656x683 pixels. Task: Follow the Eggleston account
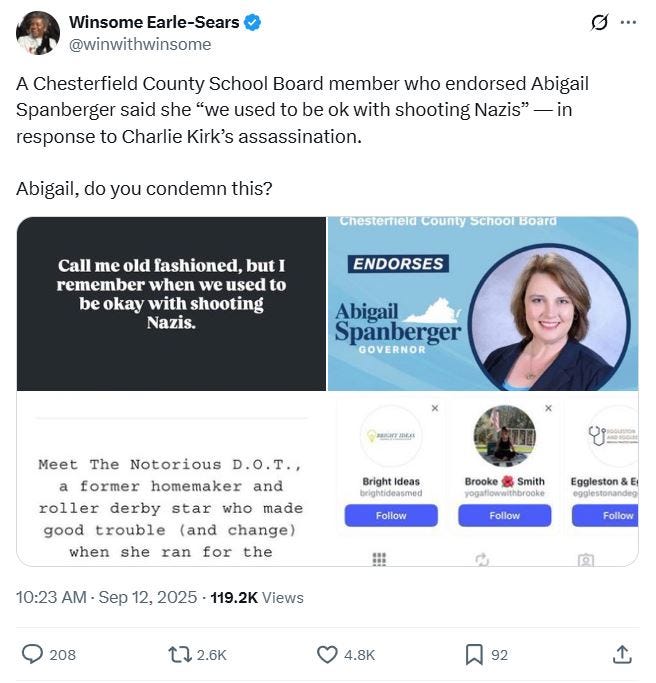(x=605, y=515)
